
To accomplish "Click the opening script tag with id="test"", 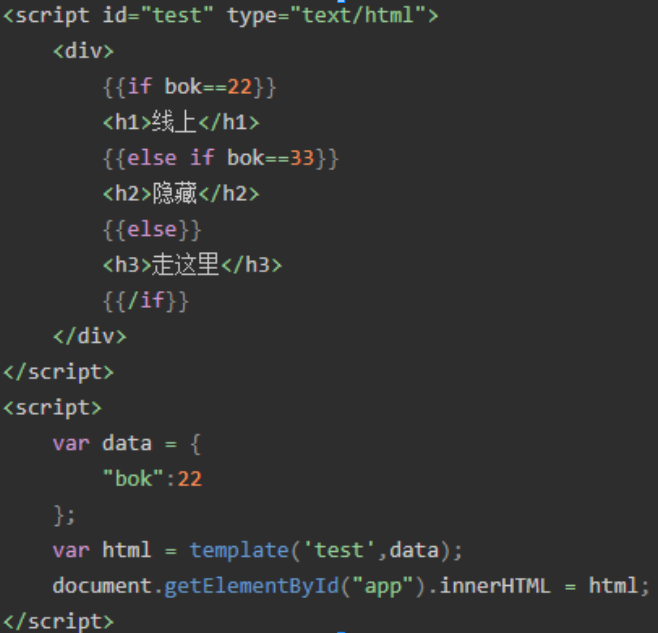I will click(221, 16).
